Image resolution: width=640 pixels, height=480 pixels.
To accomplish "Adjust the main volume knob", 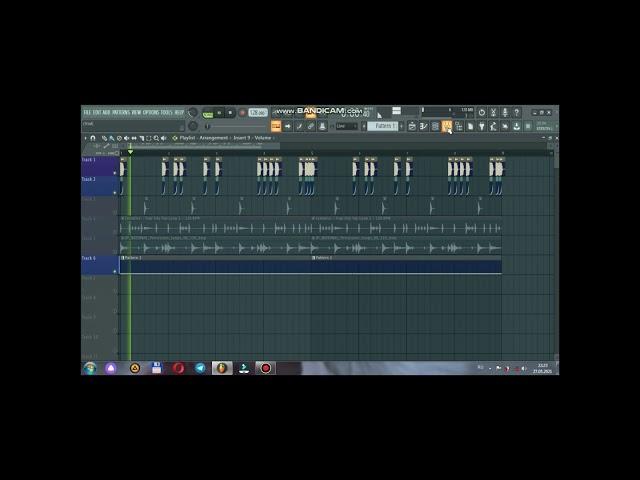I will 193,112.
